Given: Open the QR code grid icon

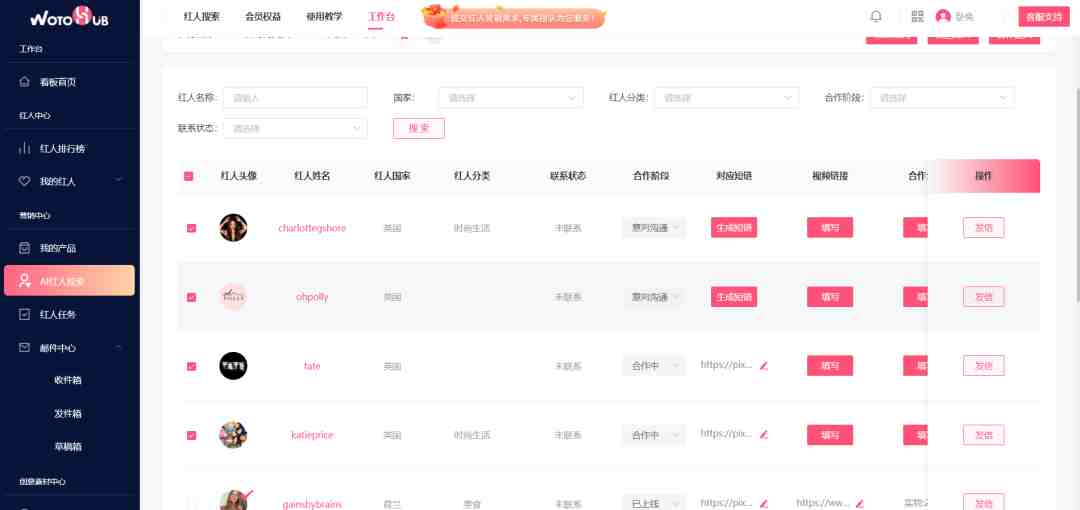Looking at the screenshot, I should coord(917,17).
